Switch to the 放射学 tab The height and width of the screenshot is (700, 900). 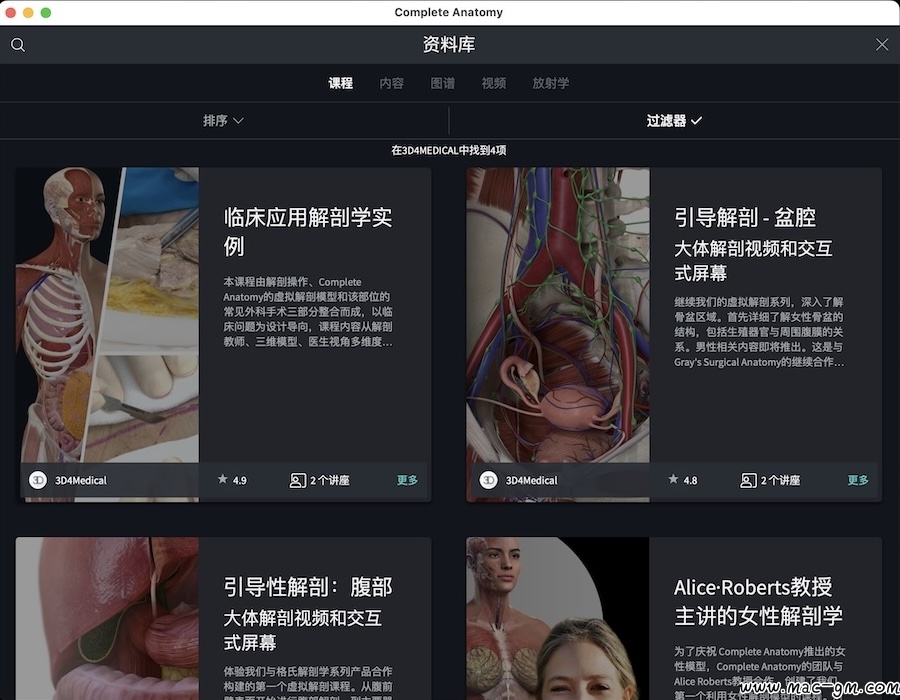pos(550,83)
